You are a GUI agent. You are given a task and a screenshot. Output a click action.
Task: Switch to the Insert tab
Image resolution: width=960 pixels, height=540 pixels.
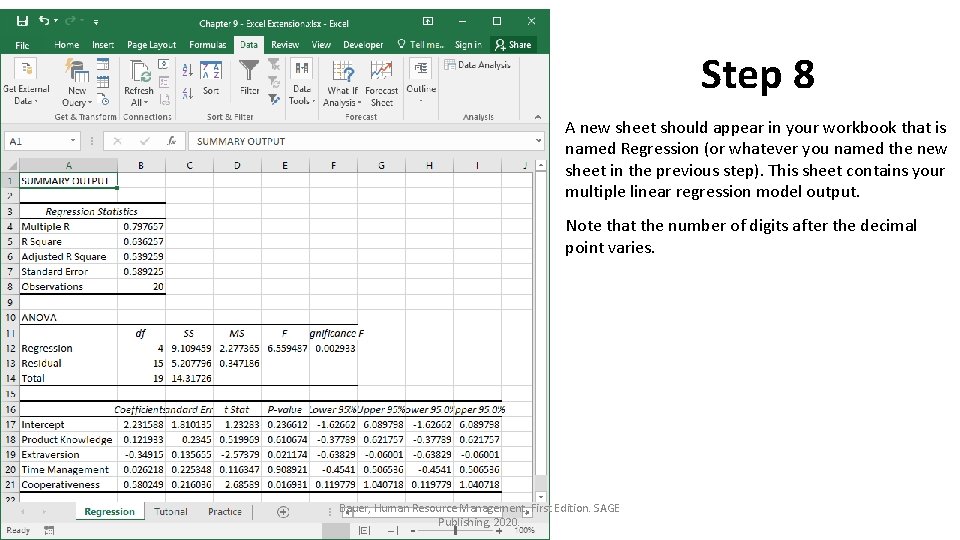pyautogui.click(x=103, y=45)
